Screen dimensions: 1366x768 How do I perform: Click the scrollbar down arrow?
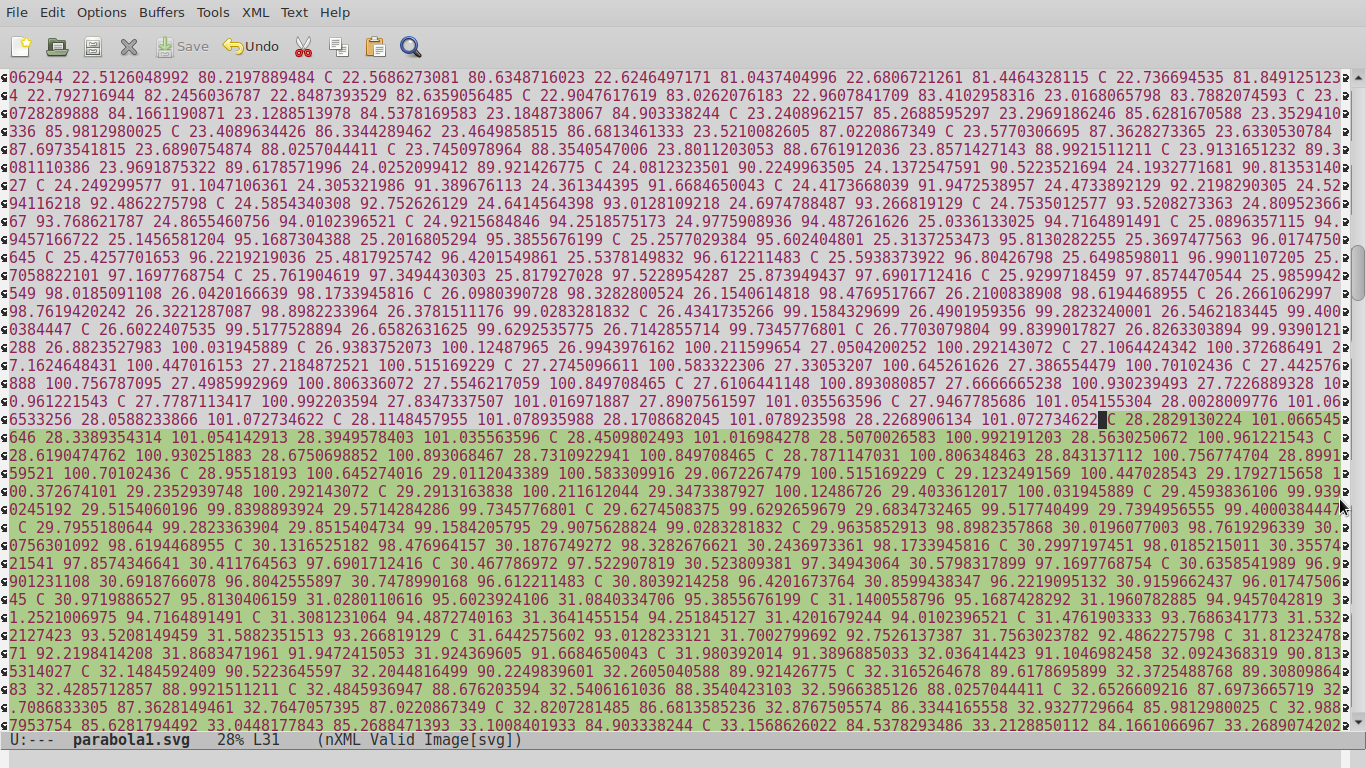point(1359,723)
